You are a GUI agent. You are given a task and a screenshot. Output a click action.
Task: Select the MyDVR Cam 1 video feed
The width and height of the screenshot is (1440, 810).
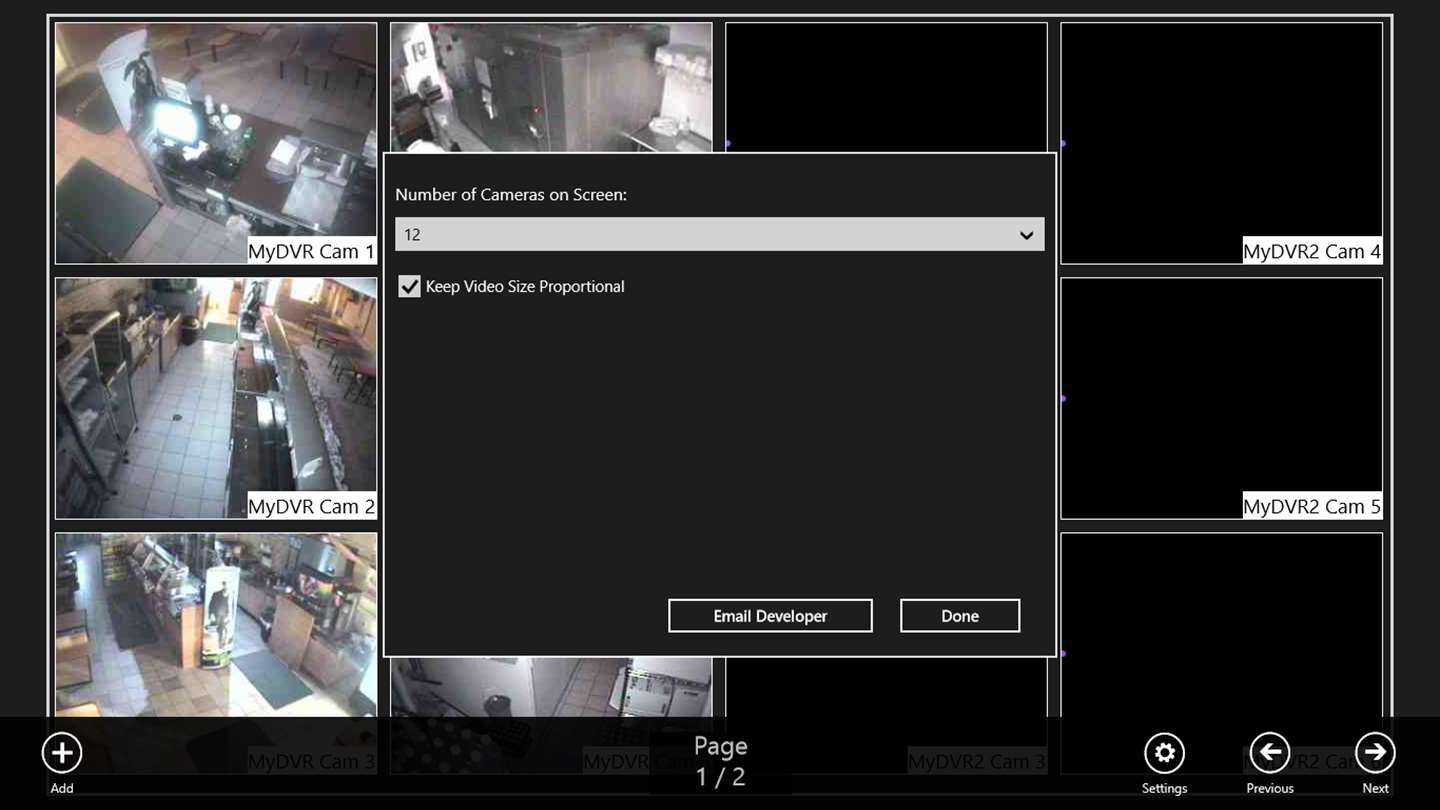(216, 143)
